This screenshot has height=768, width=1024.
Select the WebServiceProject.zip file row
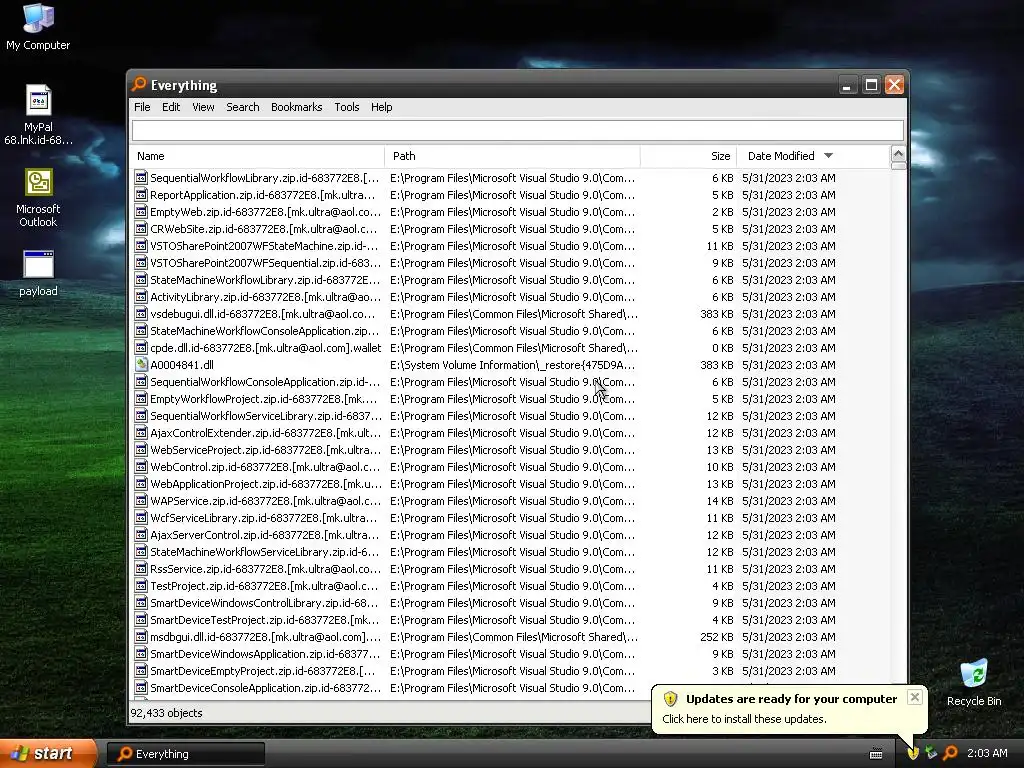[x=511, y=450]
